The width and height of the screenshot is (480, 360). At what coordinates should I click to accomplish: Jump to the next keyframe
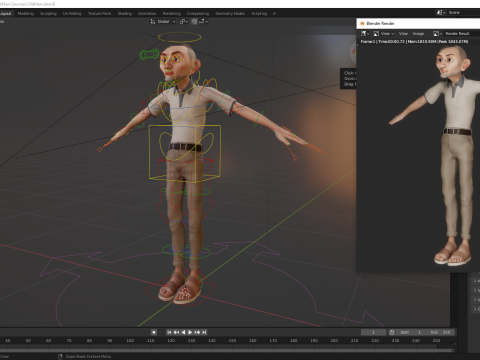tap(197, 332)
